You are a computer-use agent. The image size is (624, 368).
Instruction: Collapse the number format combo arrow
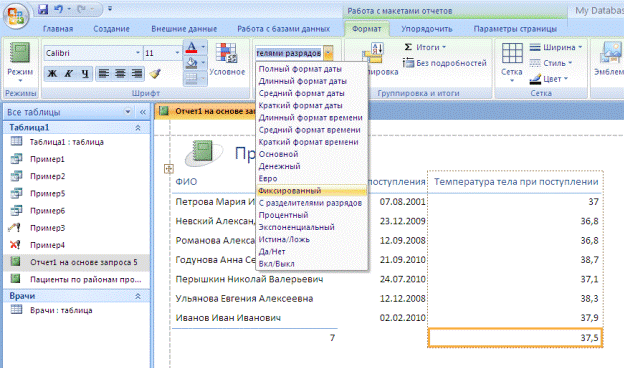tap(328, 53)
